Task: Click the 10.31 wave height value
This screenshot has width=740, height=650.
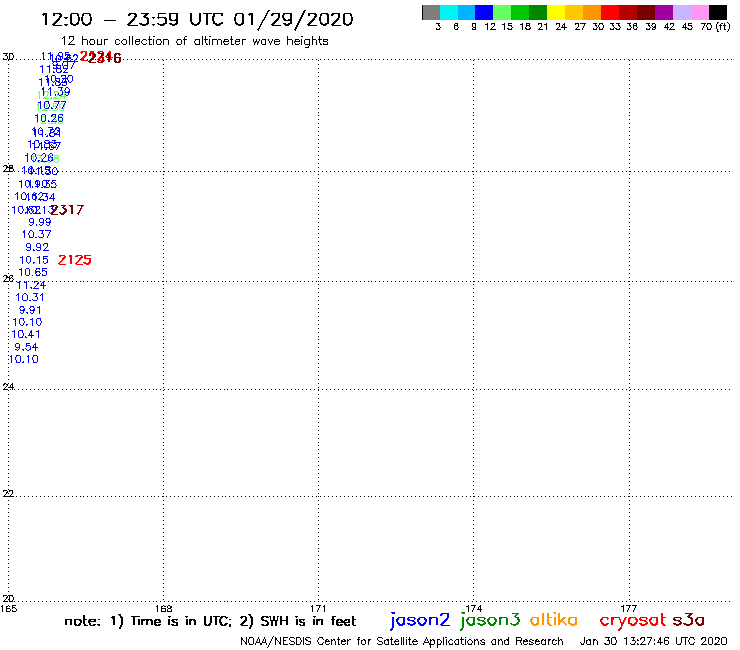Action: 30,297
